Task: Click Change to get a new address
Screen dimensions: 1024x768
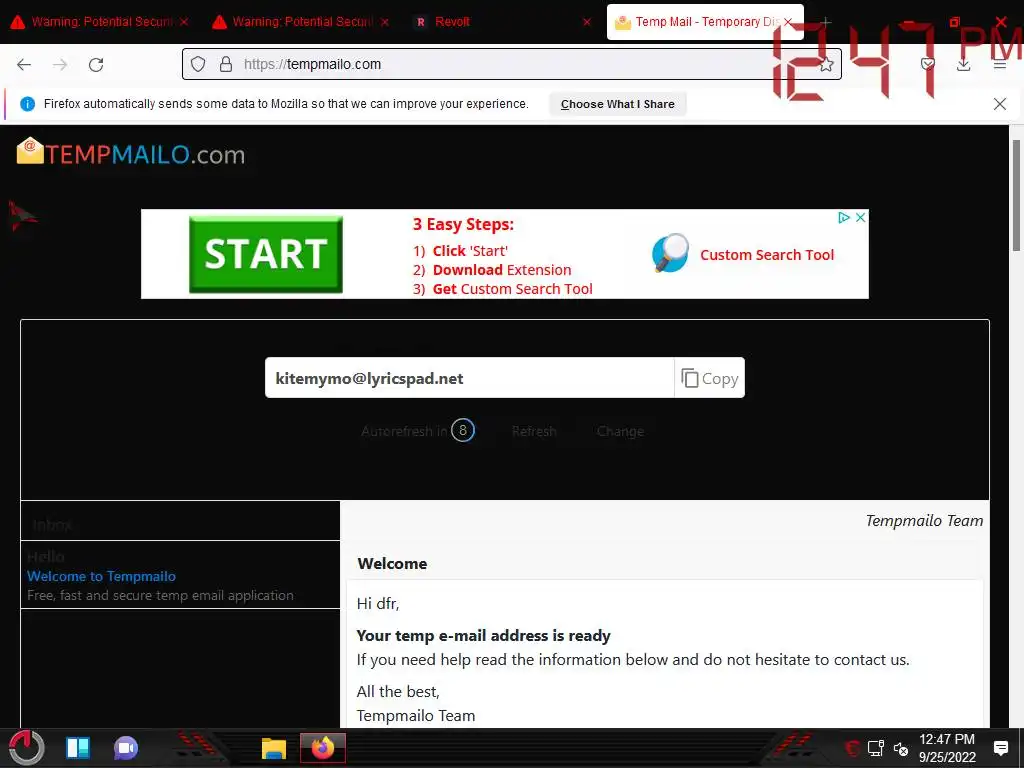Action: (620, 431)
